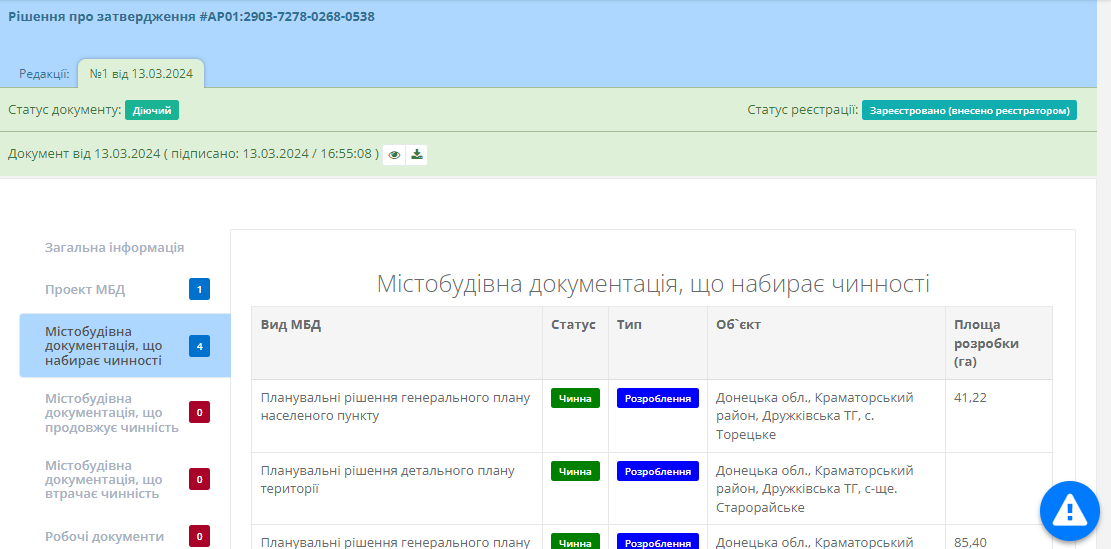Screen dimensions: 1111x549
Task: Go to the Проект МБД section
Action: click(85, 290)
